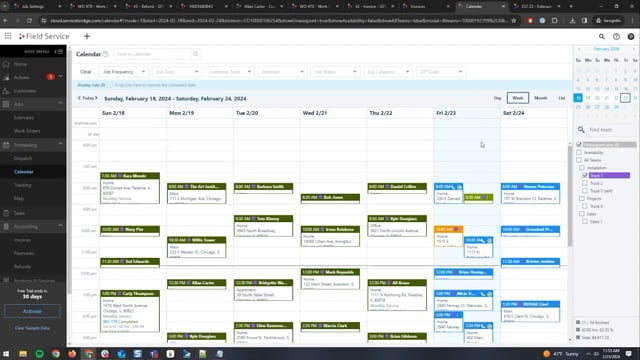The width and height of the screenshot is (640, 360).
Task: Open browser downloads icon
Action: pyautogui.click(x=572, y=20)
